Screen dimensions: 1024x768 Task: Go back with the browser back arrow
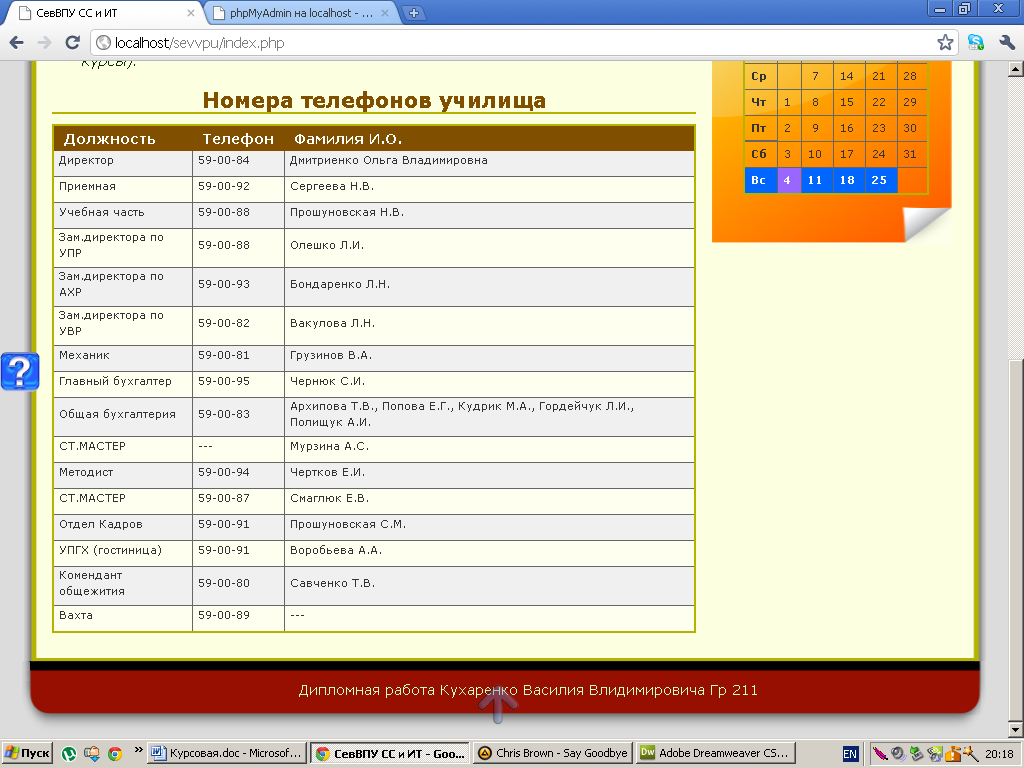[x=16, y=43]
